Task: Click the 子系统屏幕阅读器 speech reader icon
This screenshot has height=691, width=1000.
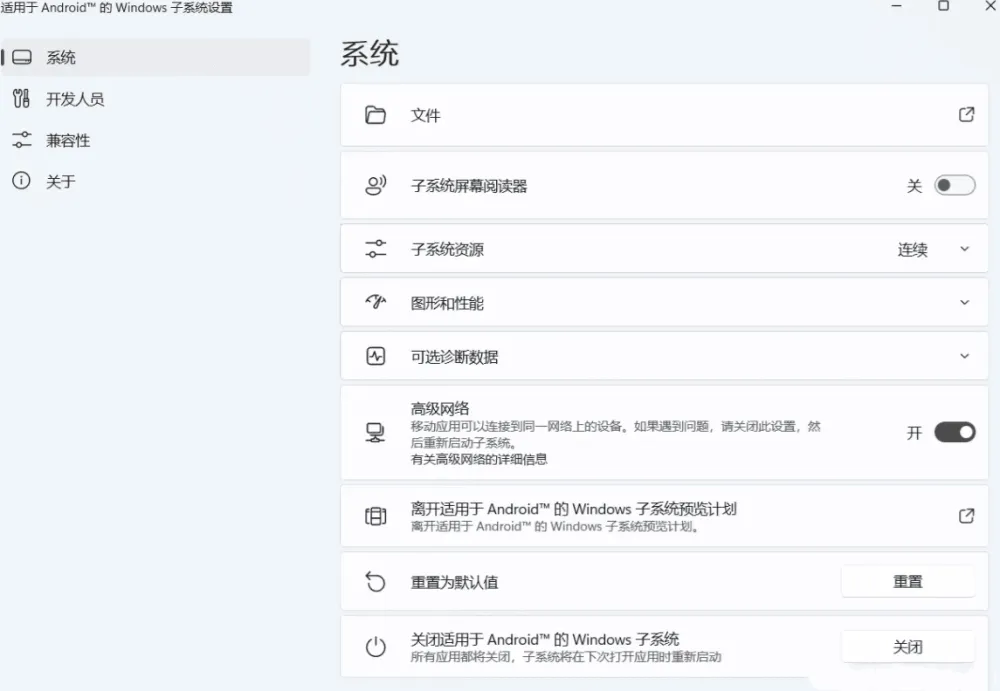Action: click(x=375, y=184)
